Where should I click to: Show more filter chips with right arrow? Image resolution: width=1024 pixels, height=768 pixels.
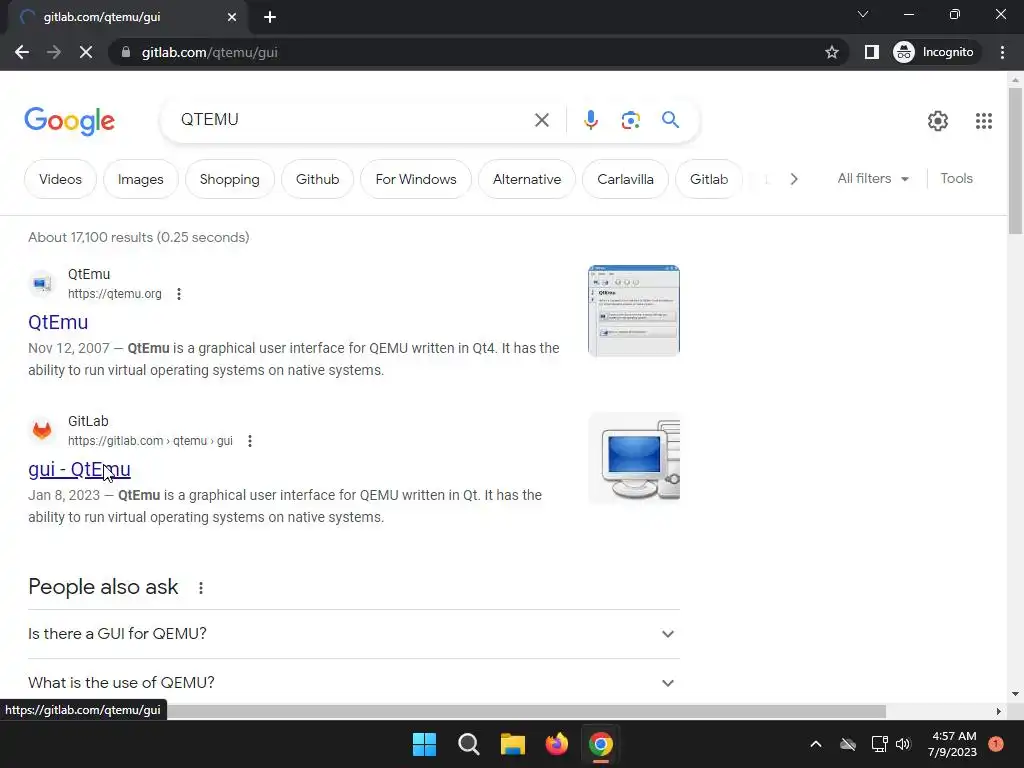[x=793, y=179]
